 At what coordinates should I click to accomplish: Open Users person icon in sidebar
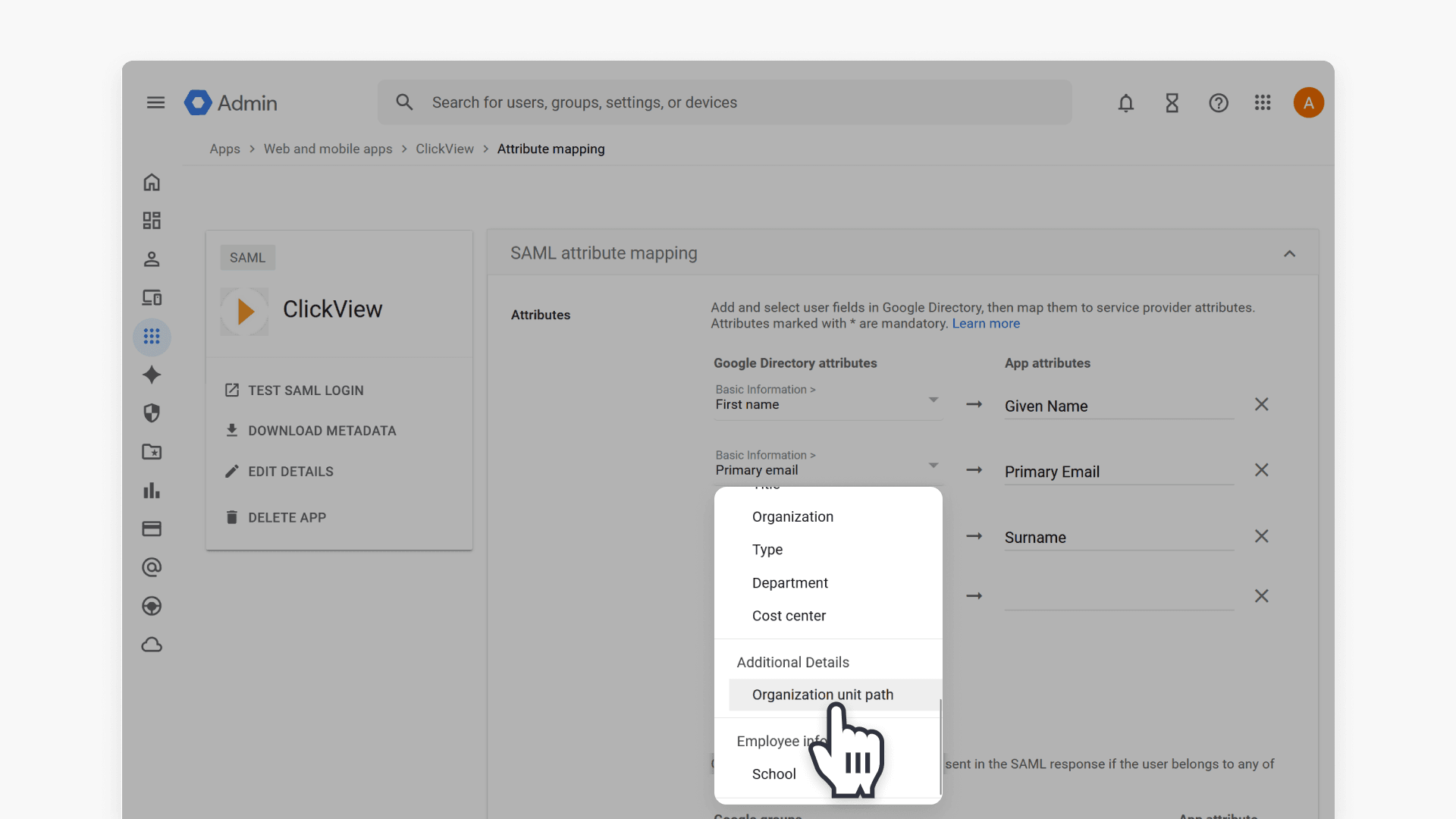pyautogui.click(x=152, y=259)
